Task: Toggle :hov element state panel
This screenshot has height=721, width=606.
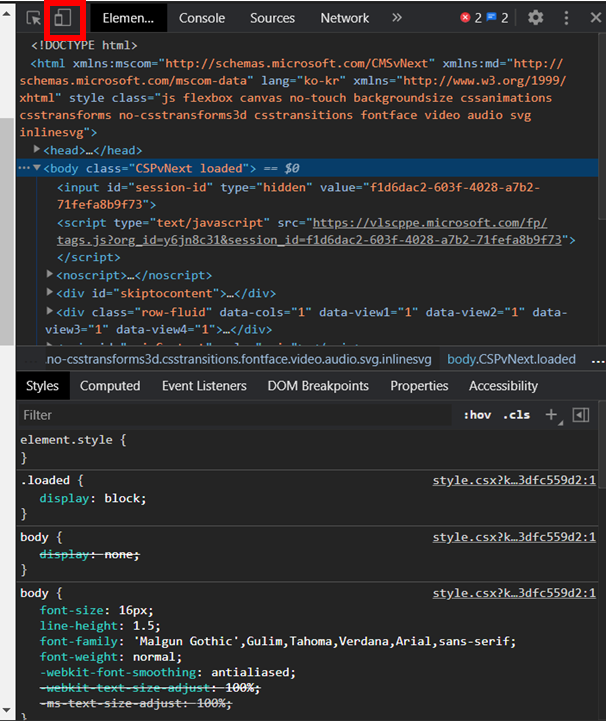Action: coord(477,415)
